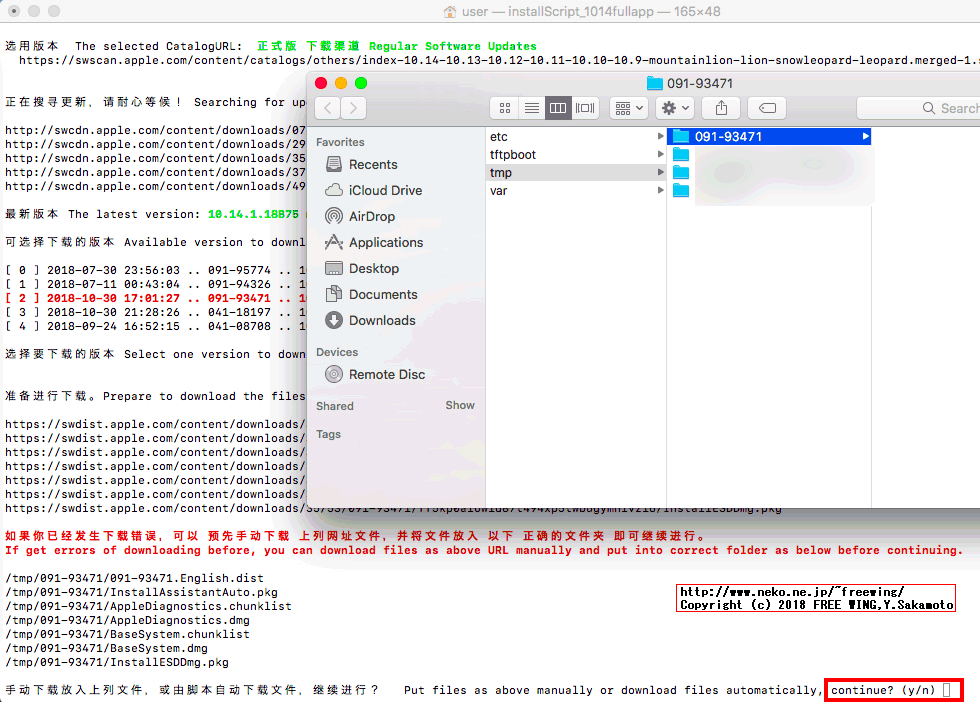Go back in Finder navigation
Image resolution: width=980 pixels, height=702 pixels.
tap(328, 108)
